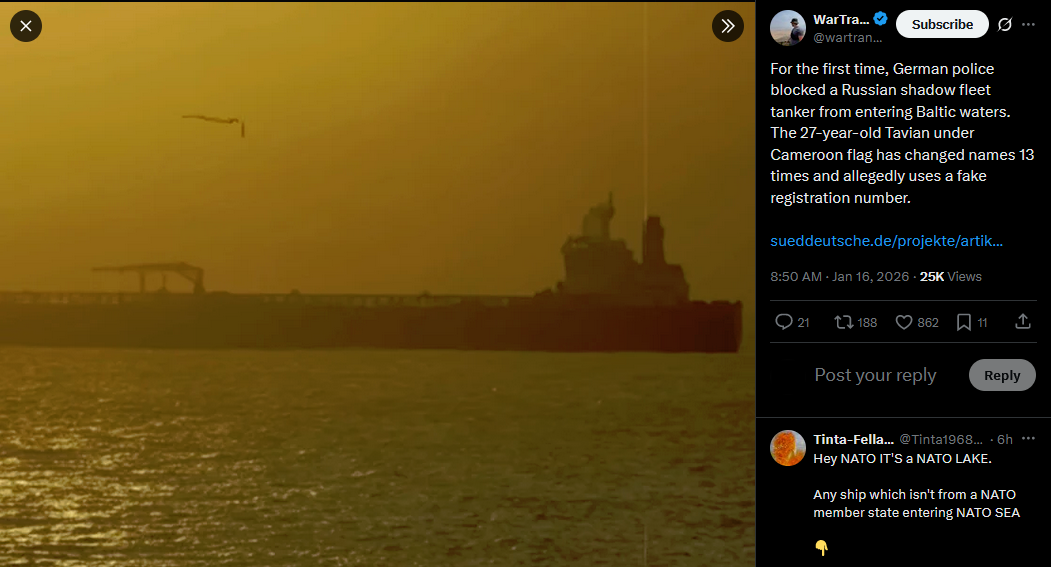This screenshot has width=1051, height=567.
Task: Open Tinta-Fella avatar in reply
Action: pyautogui.click(x=788, y=448)
